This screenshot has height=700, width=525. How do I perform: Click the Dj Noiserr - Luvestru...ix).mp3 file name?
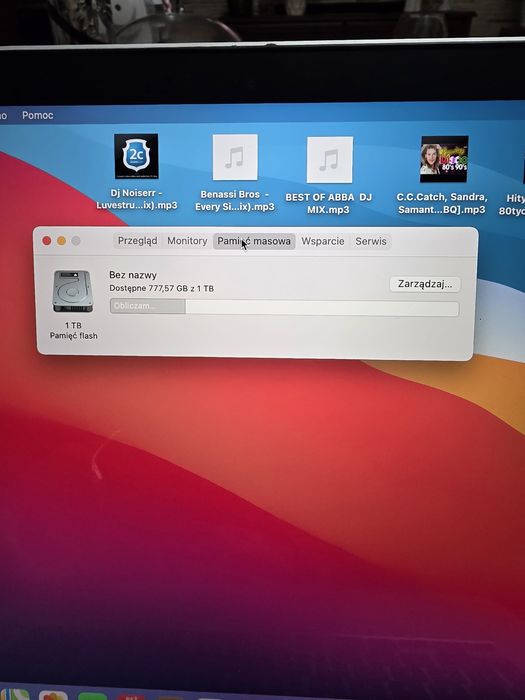click(x=137, y=199)
